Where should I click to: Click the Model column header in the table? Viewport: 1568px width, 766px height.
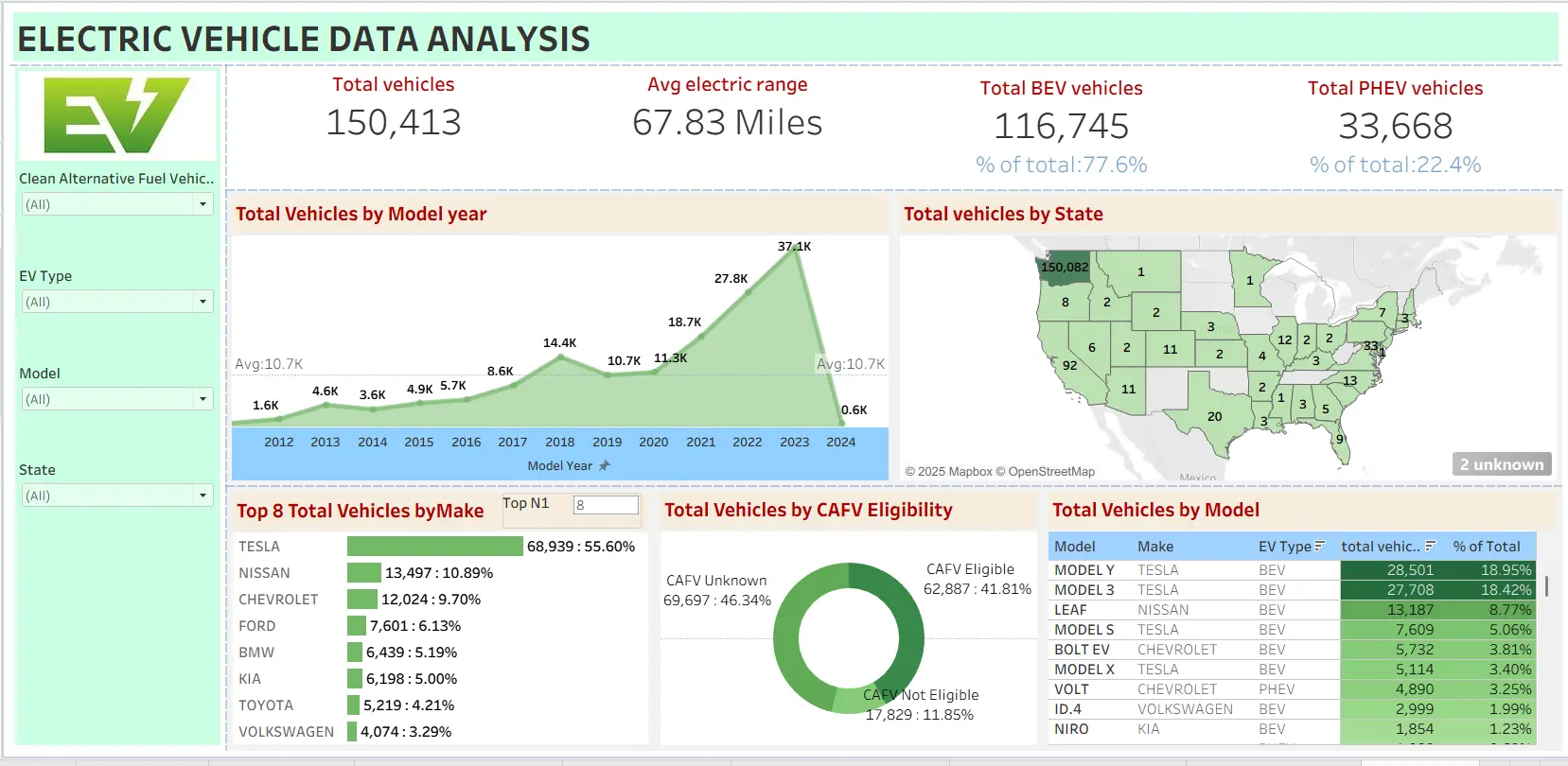pyautogui.click(x=1075, y=547)
